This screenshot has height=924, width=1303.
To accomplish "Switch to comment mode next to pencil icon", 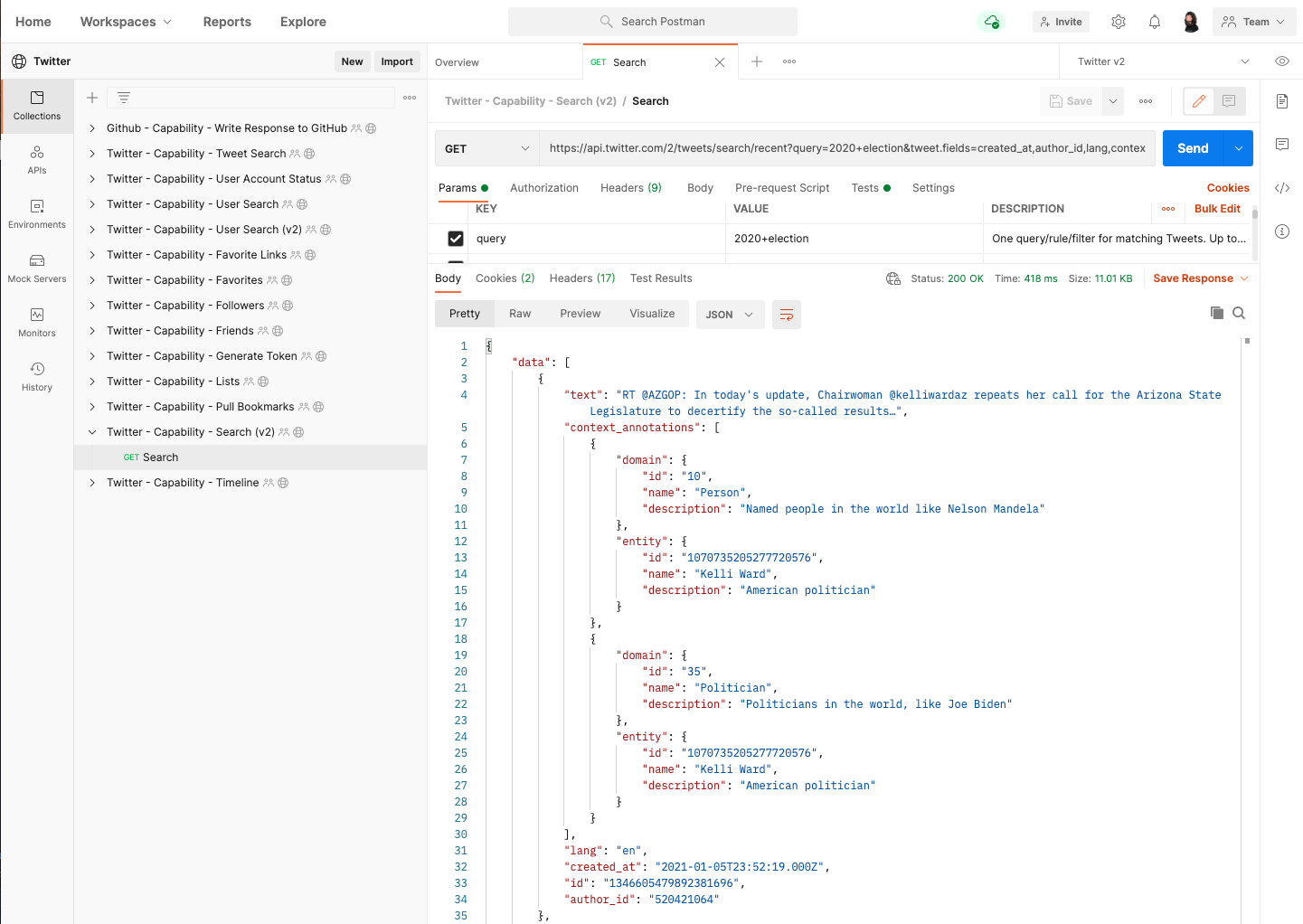I will (1229, 101).
